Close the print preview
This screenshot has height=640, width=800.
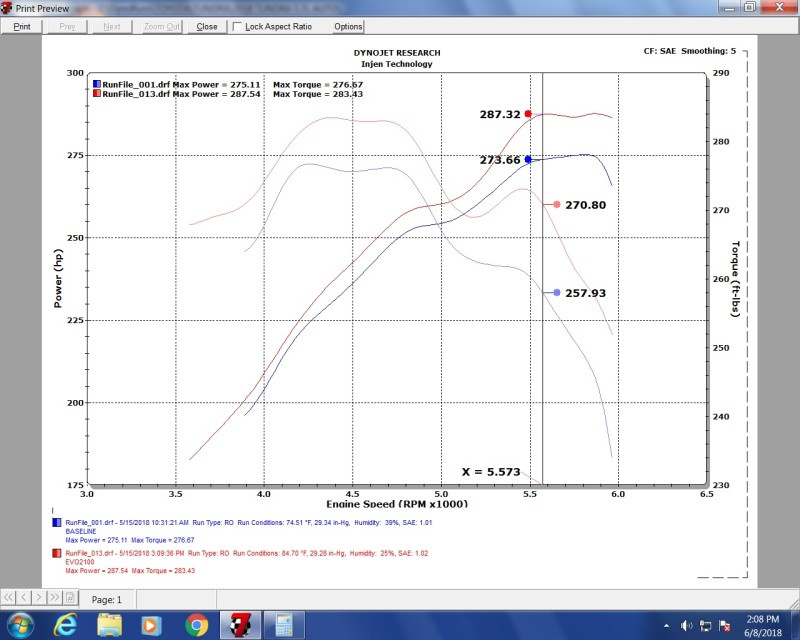(x=206, y=25)
